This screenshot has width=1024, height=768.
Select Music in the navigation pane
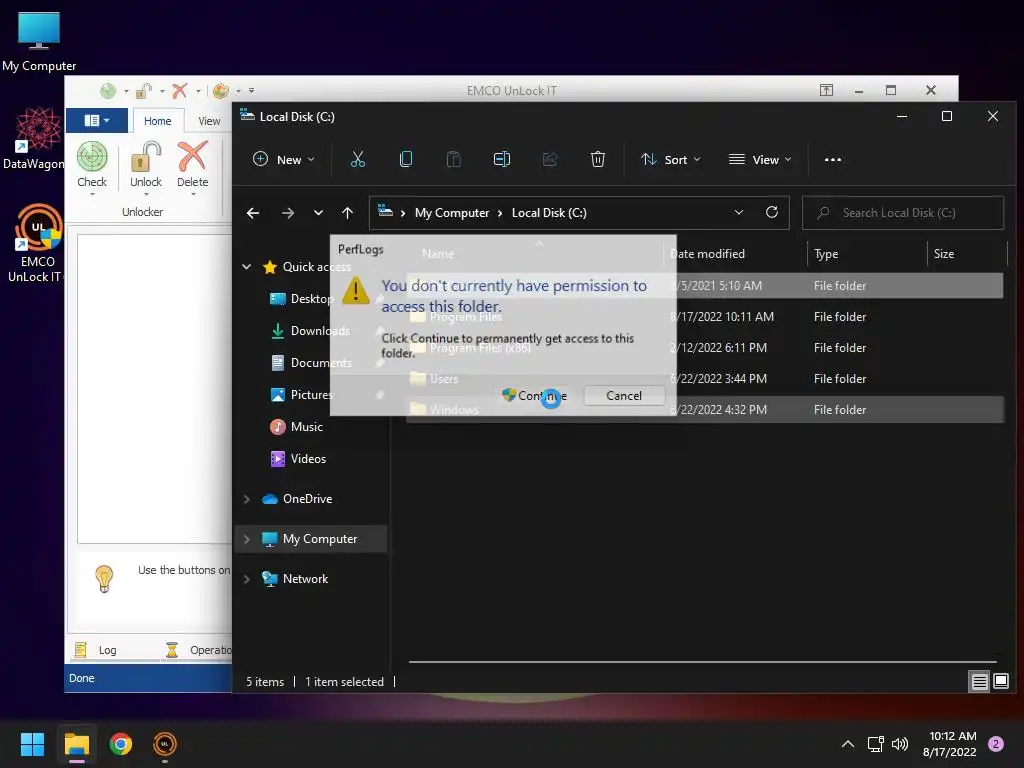[297, 426]
